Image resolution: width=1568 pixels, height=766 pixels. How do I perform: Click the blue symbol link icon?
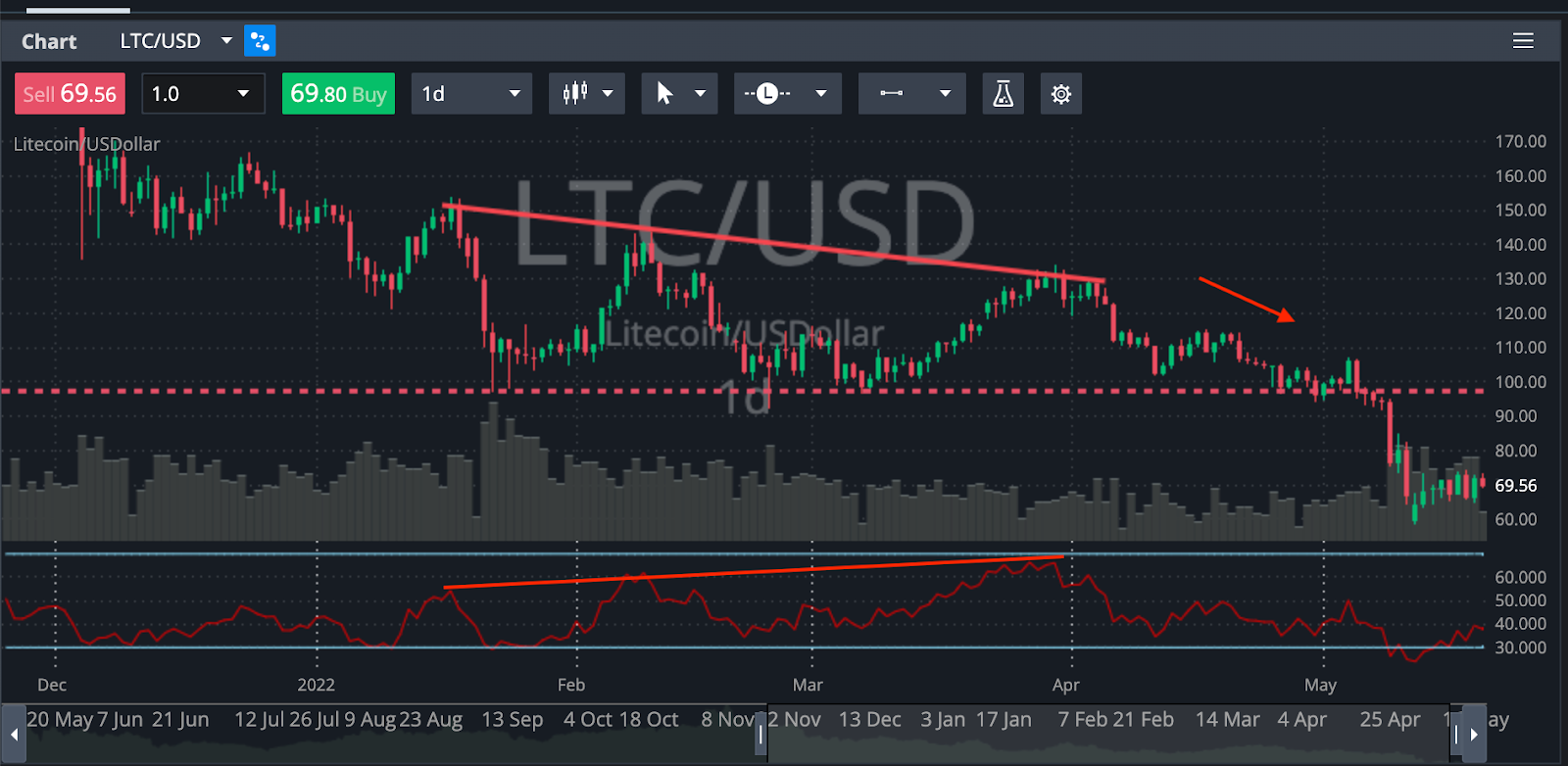tap(260, 41)
